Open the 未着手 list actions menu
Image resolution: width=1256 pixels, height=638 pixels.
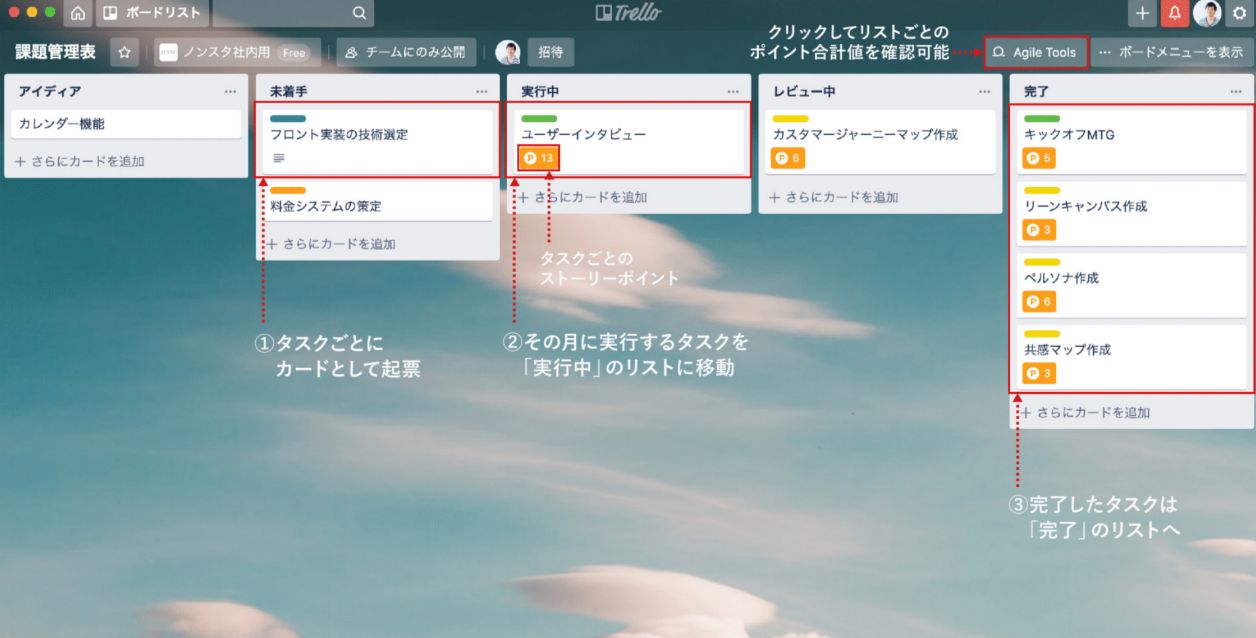click(x=482, y=91)
